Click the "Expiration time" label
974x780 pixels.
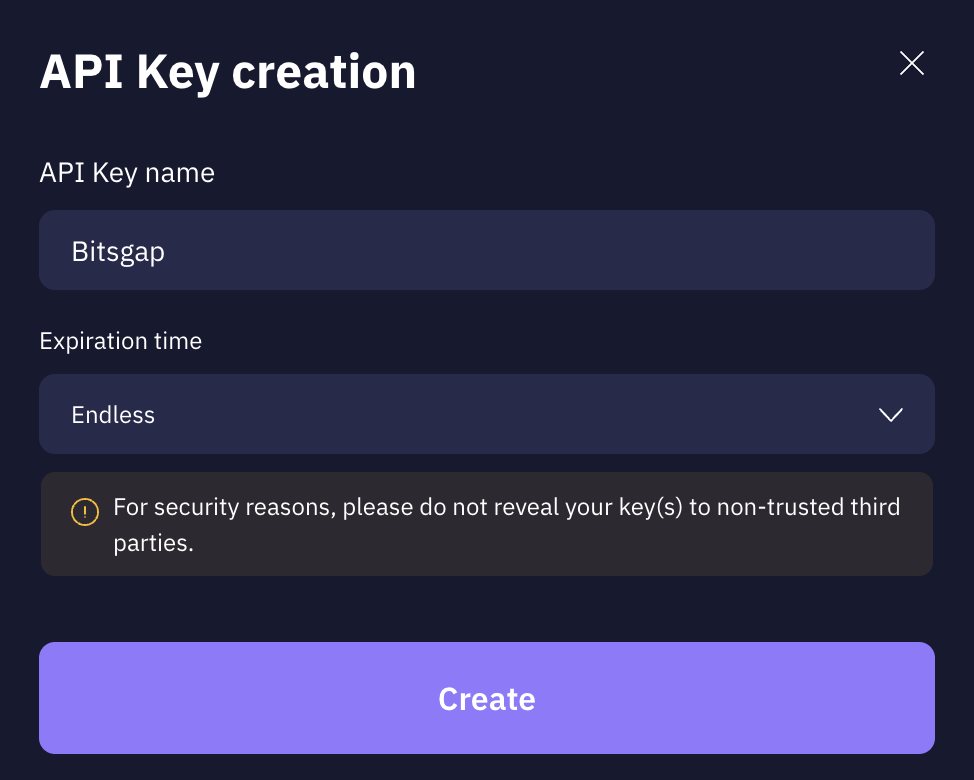[x=120, y=341]
